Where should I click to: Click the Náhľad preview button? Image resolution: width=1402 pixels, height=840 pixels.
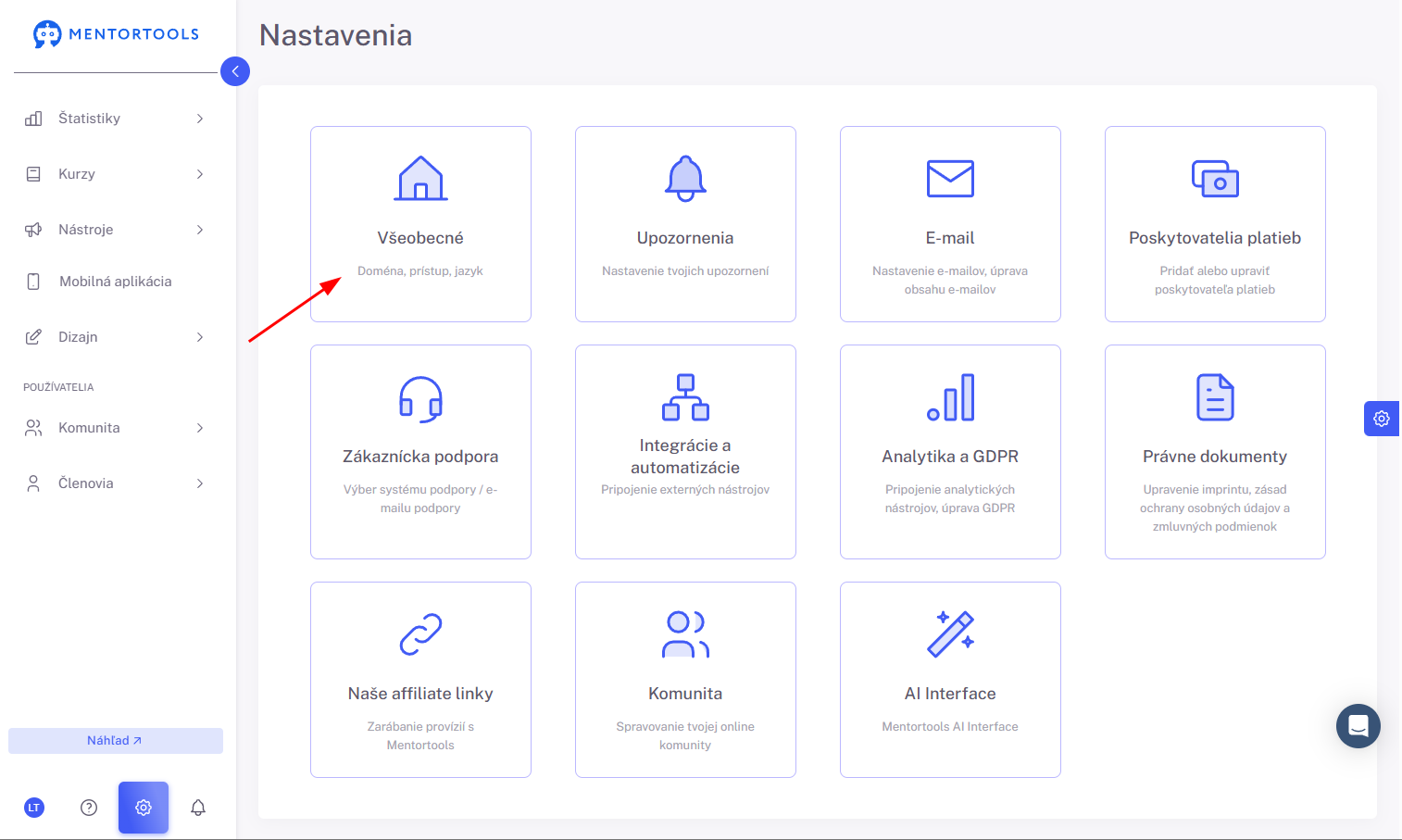coord(116,741)
